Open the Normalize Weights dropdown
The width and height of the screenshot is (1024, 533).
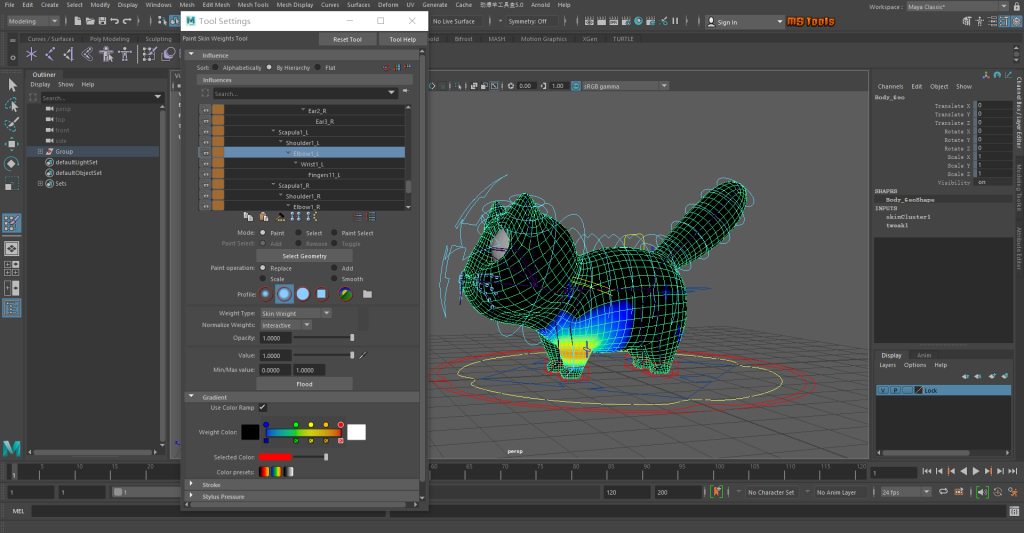(x=286, y=325)
